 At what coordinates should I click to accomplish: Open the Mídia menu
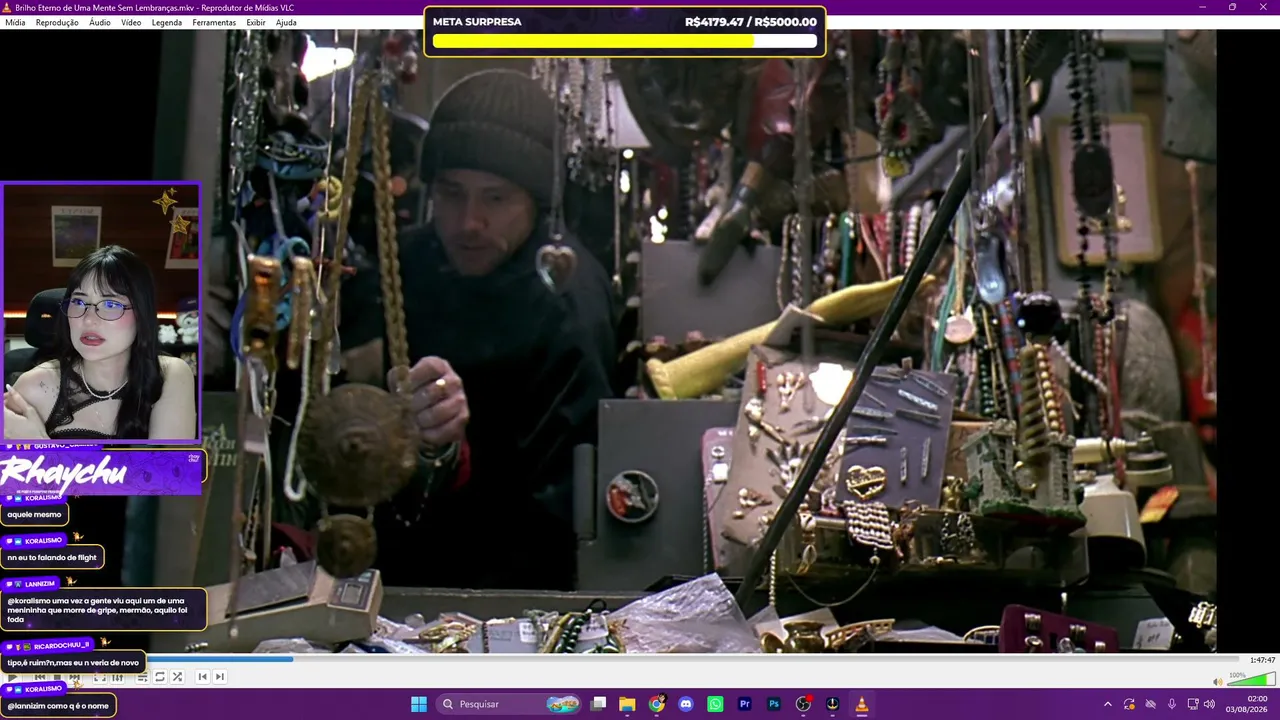[x=15, y=22]
